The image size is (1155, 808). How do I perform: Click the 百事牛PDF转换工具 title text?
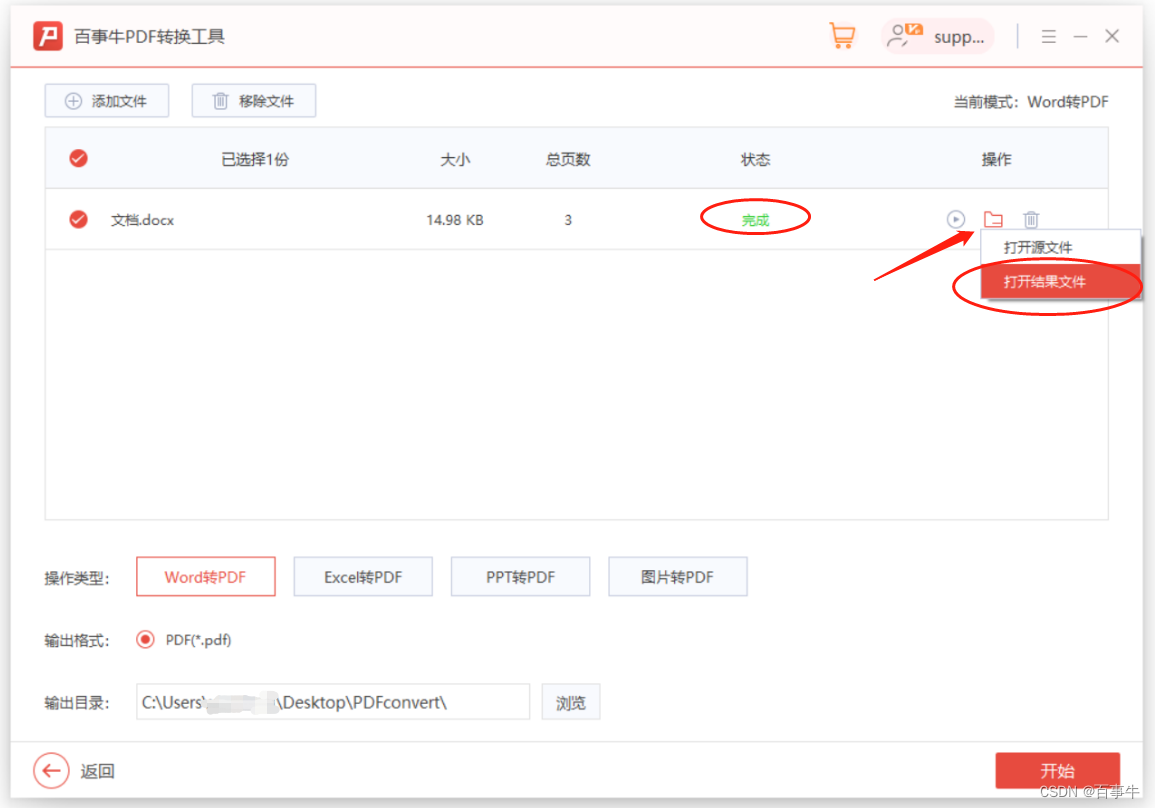click(x=150, y=36)
